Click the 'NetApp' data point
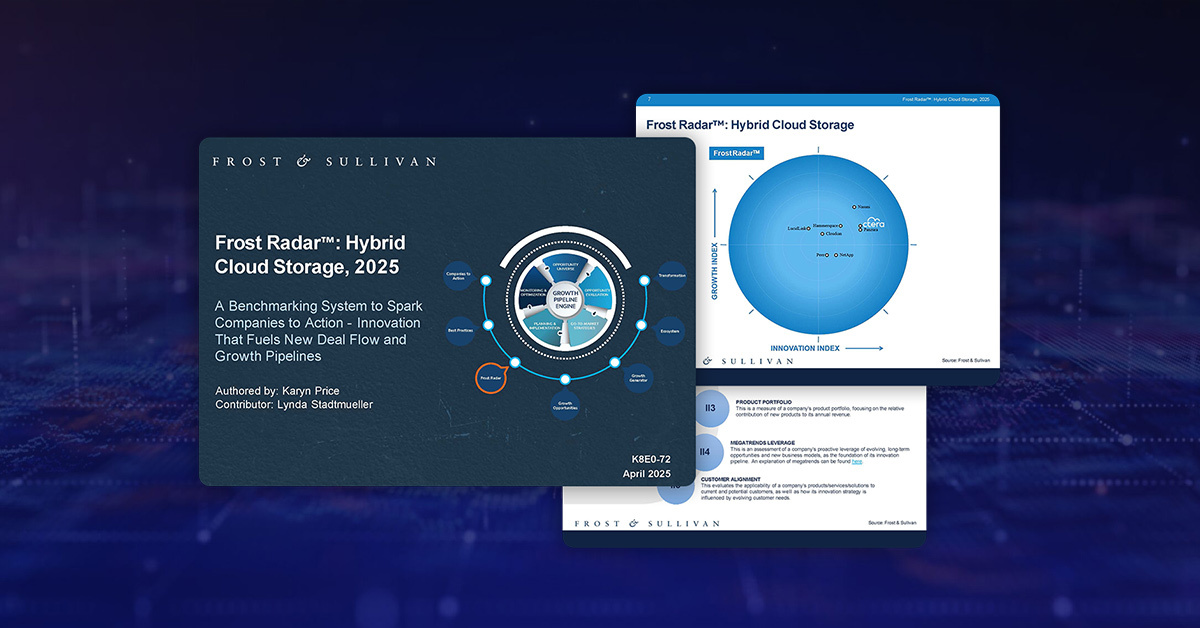 [837, 256]
